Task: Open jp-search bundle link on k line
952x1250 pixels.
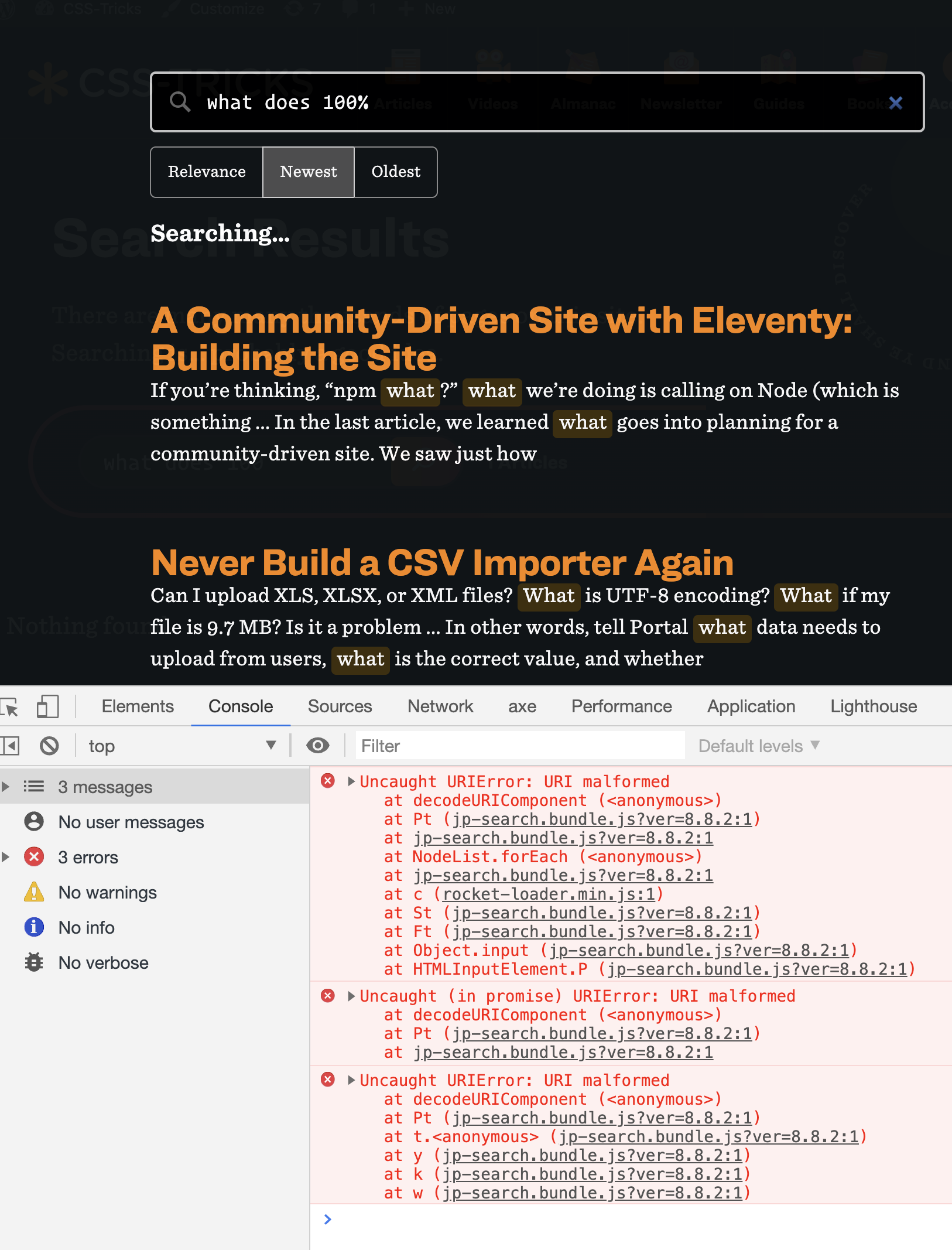Action: 593,1174
